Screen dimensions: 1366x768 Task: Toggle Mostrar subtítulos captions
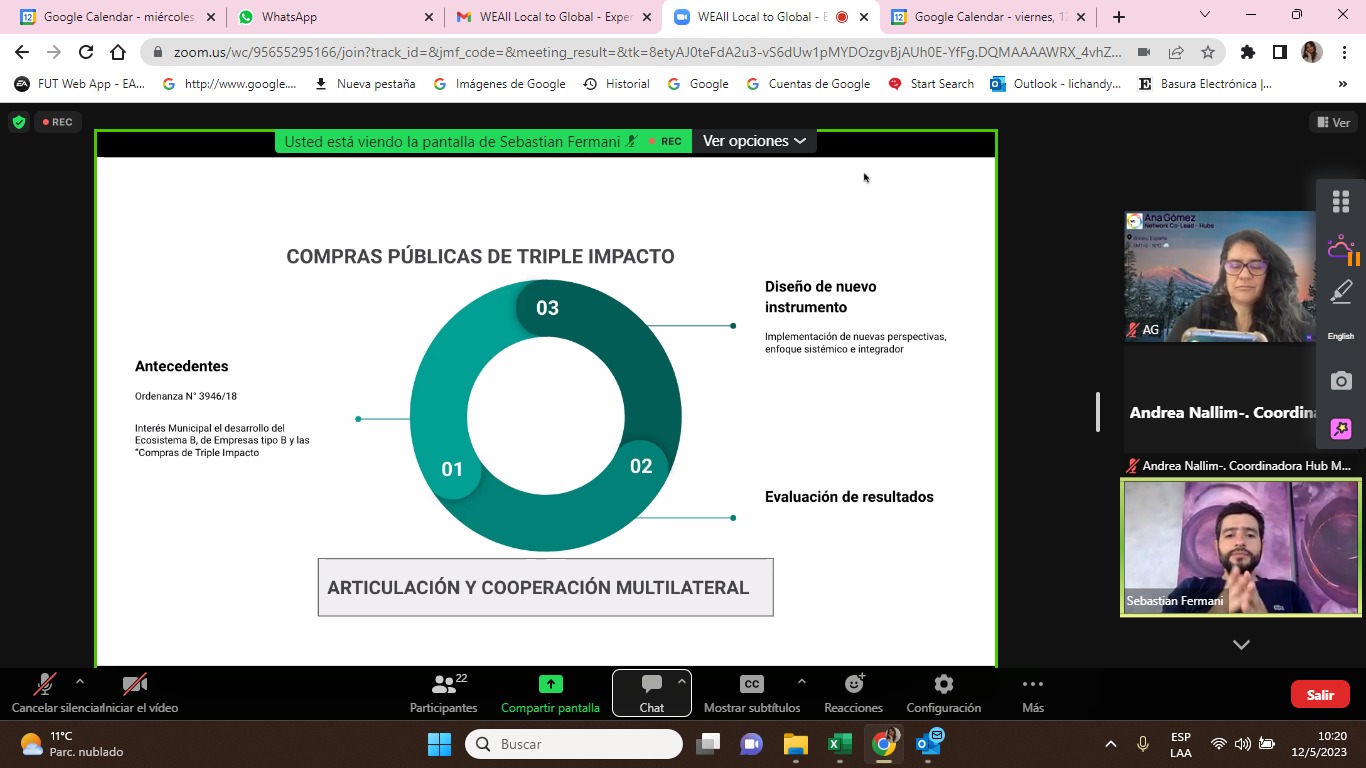pos(751,693)
